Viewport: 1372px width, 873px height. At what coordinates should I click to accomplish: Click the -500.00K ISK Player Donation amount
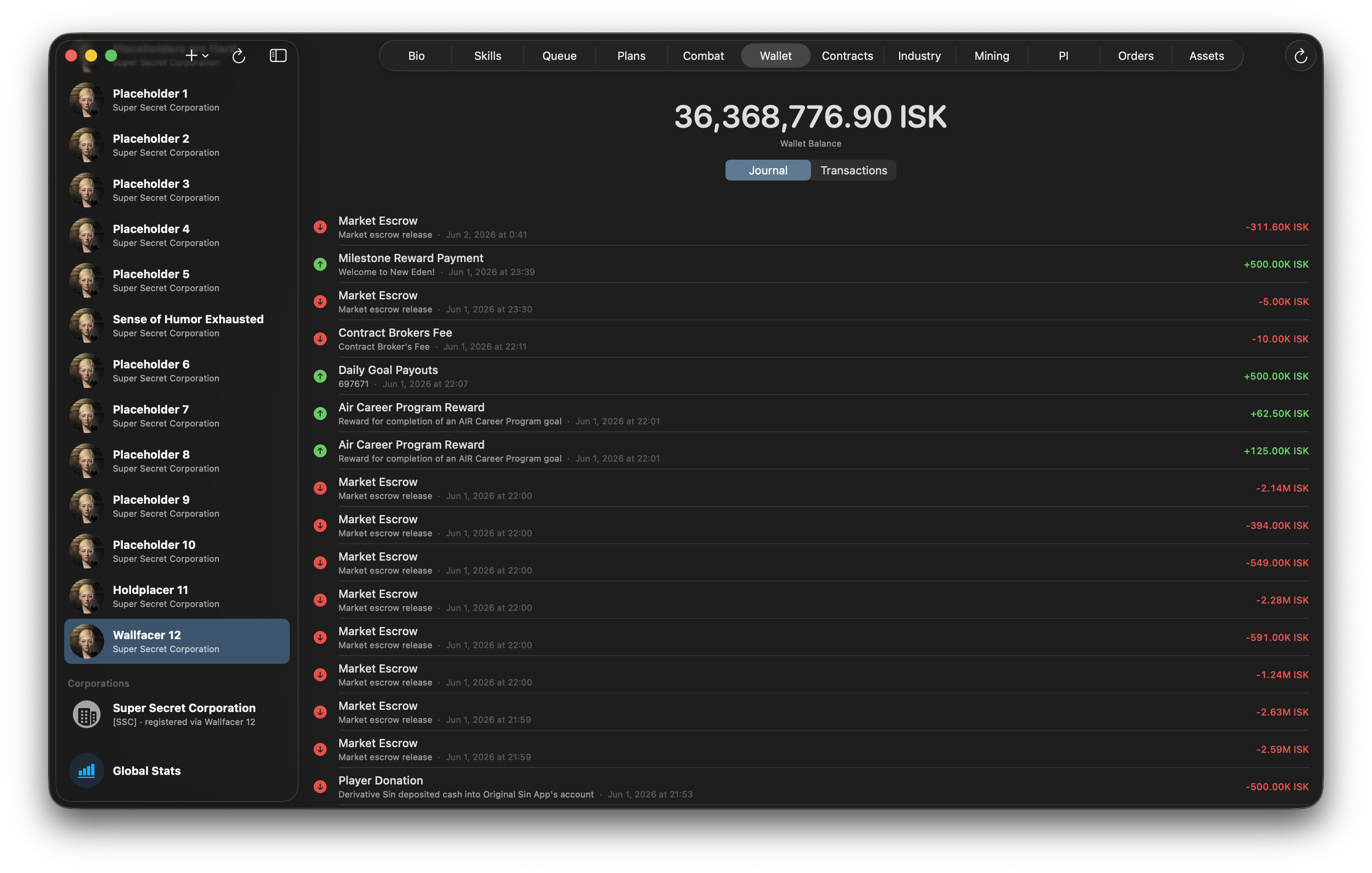tap(1277, 787)
